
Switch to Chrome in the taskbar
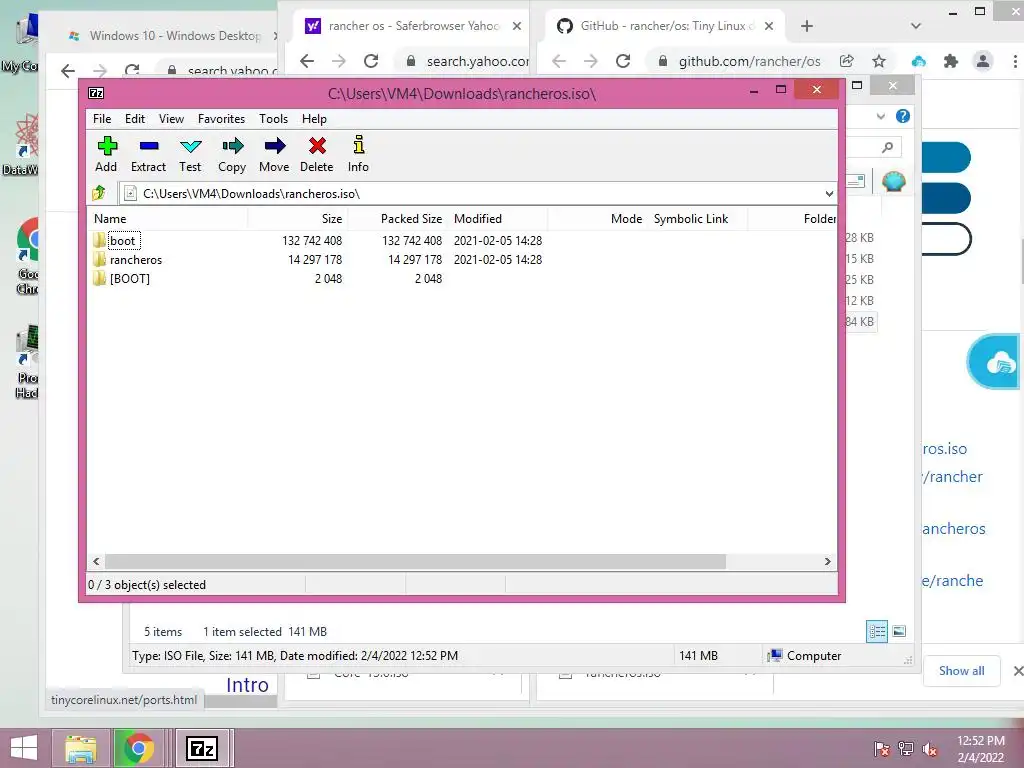point(138,748)
